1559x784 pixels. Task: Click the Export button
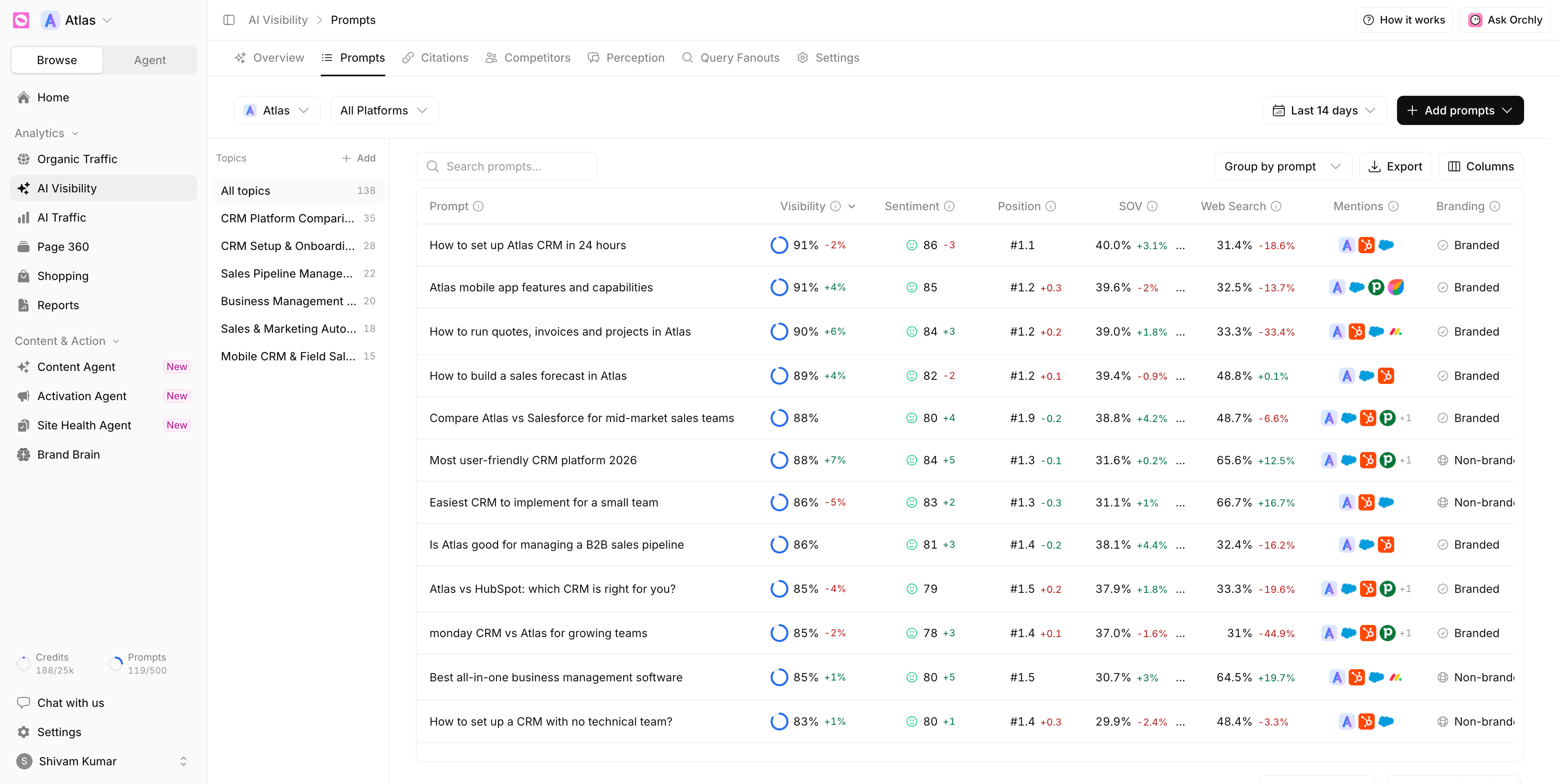pos(1395,166)
